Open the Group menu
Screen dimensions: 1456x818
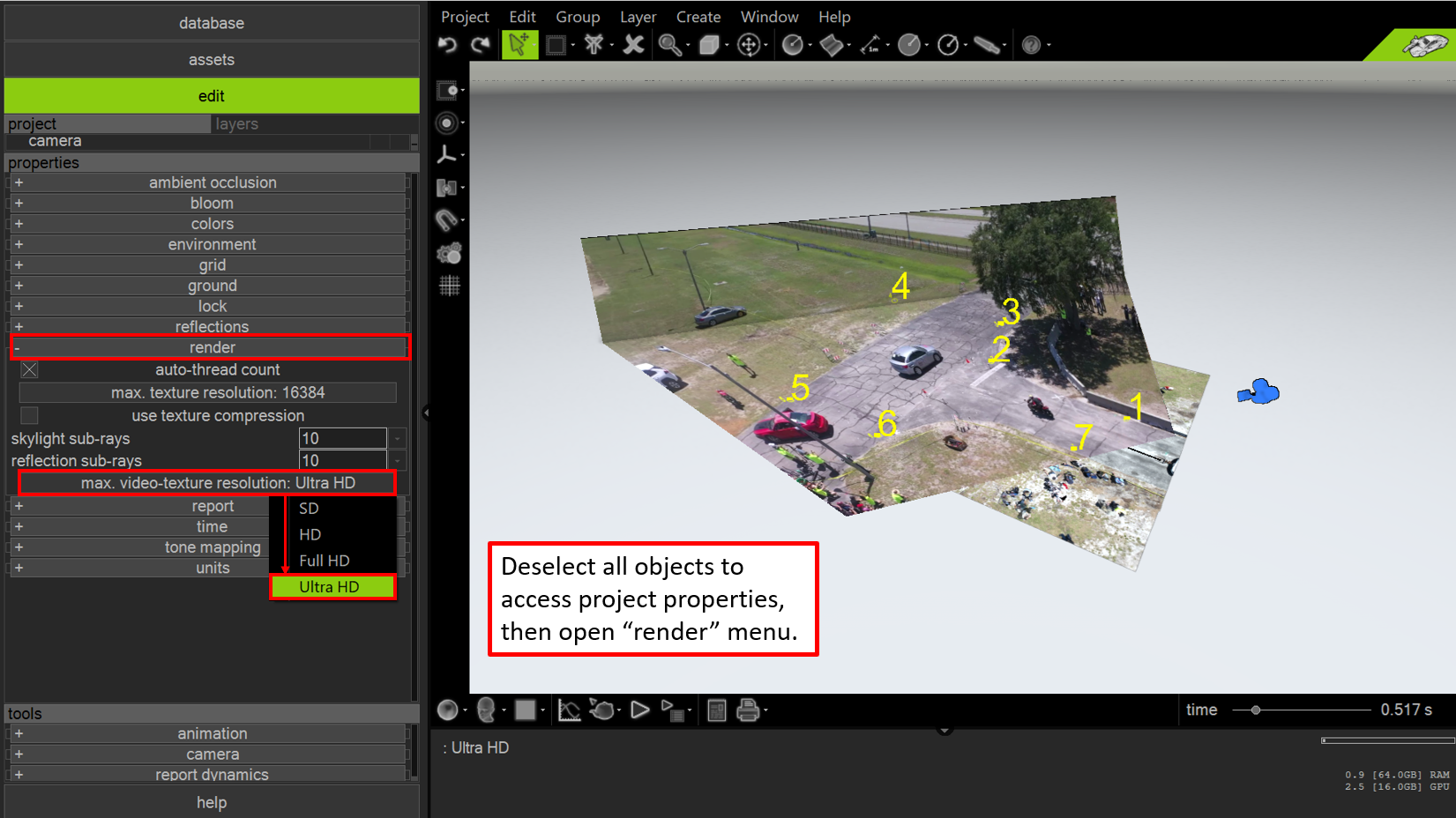click(578, 17)
